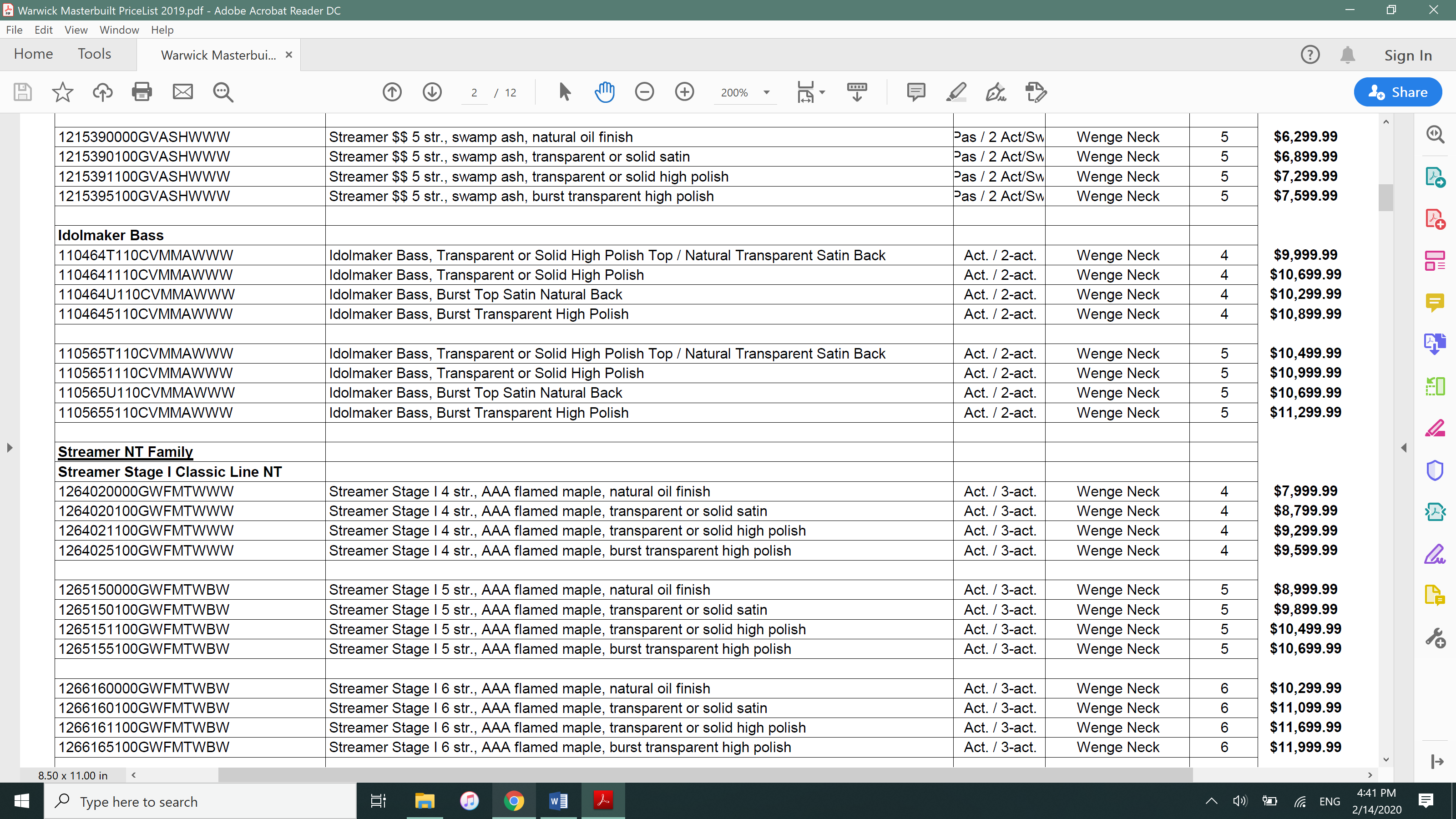Image resolution: width=1456 pixels, height=819 pixels.
Task: Open the Window menu
Action: (119, 30)
